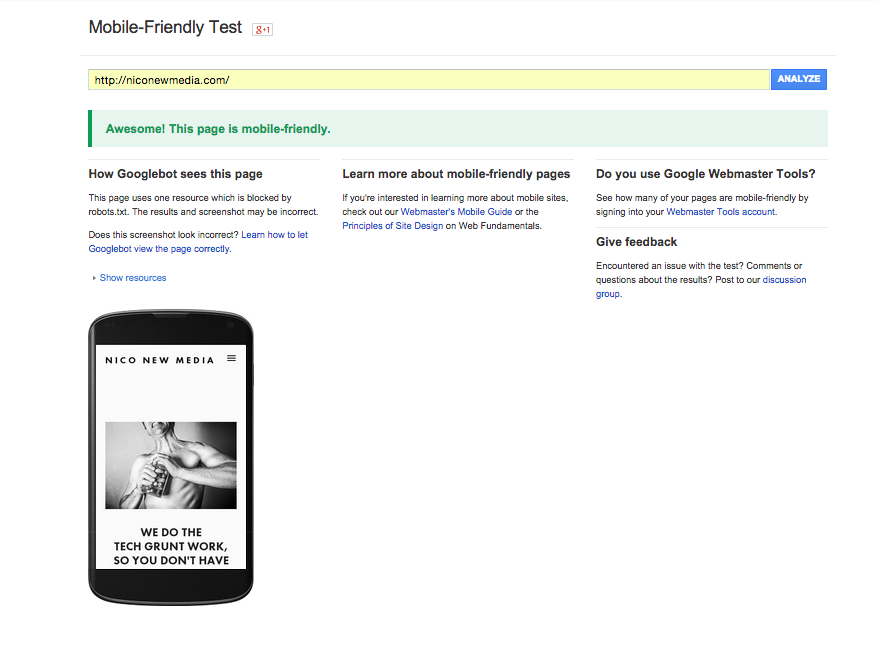This screenshot has width=877, height=661.
Task: Tap the hamburger menu in phone preview
Action: (232, 358)
